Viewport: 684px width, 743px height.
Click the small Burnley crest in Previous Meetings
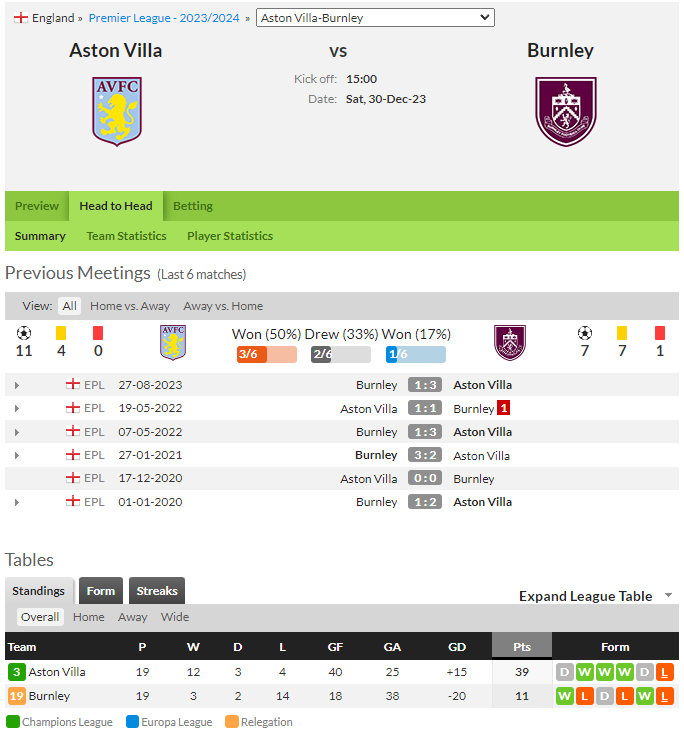point(510,343)
